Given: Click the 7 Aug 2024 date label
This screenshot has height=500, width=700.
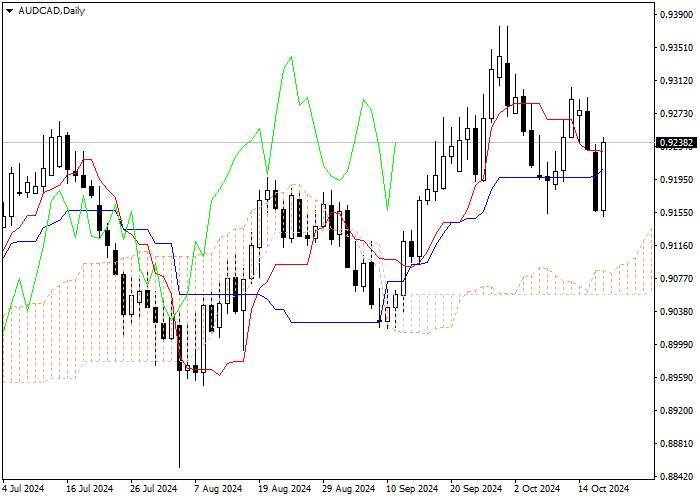Looking at the screenshot, I should tap(218, 488).
